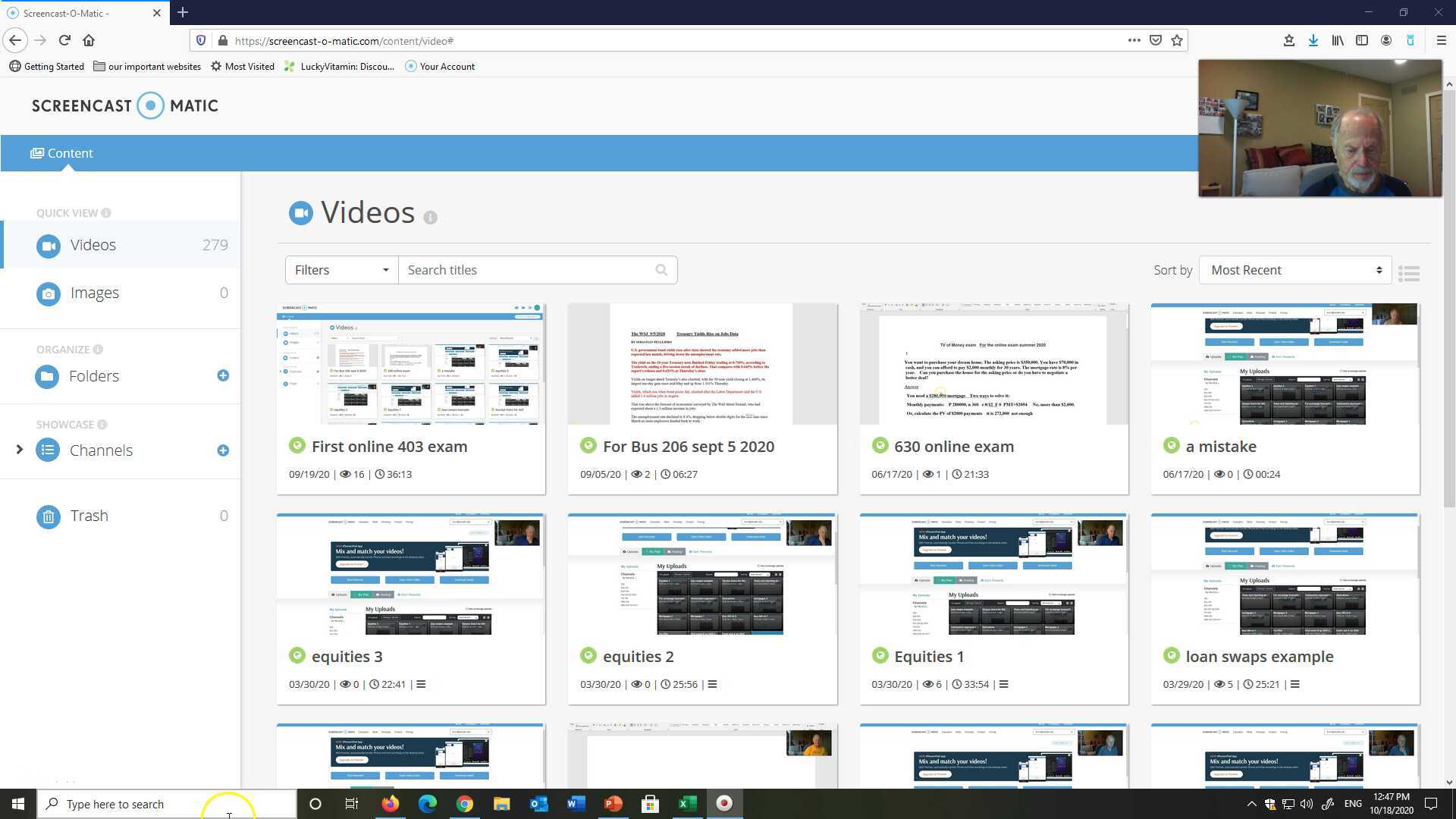The image size is (1456, 819).
Task: Toggle status circle on Equities 1 video
Action: point(880,656)
